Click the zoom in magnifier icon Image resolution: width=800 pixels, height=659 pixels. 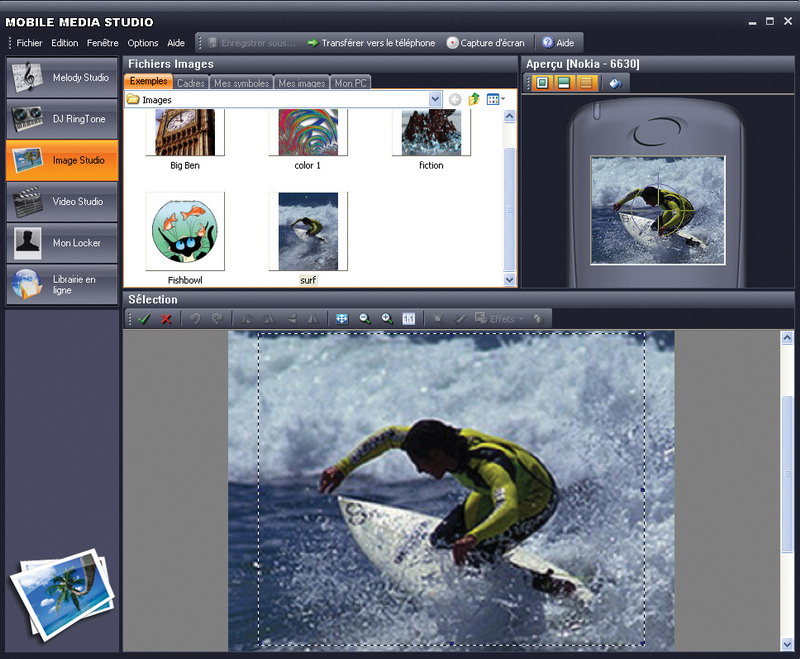click(387, 319)
